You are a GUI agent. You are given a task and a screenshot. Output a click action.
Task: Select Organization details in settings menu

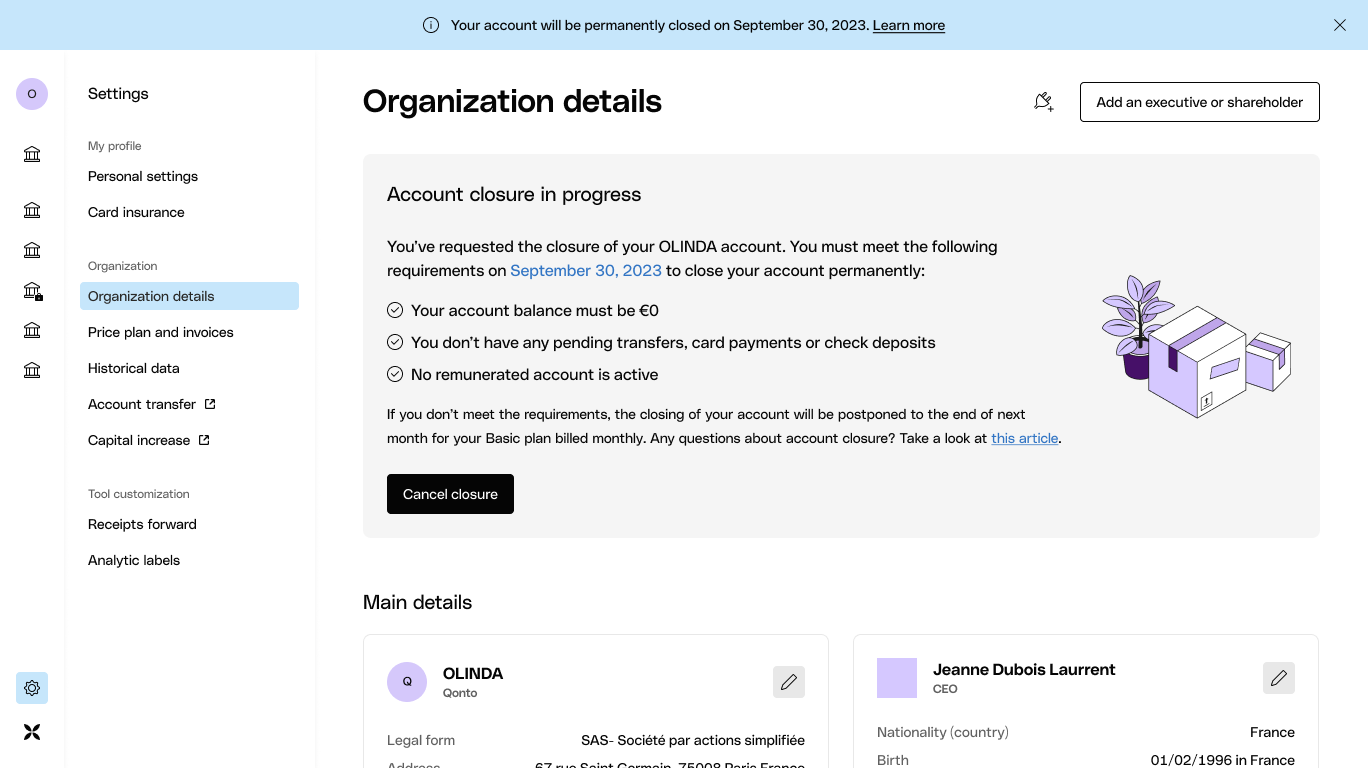[x=189, y=296]
